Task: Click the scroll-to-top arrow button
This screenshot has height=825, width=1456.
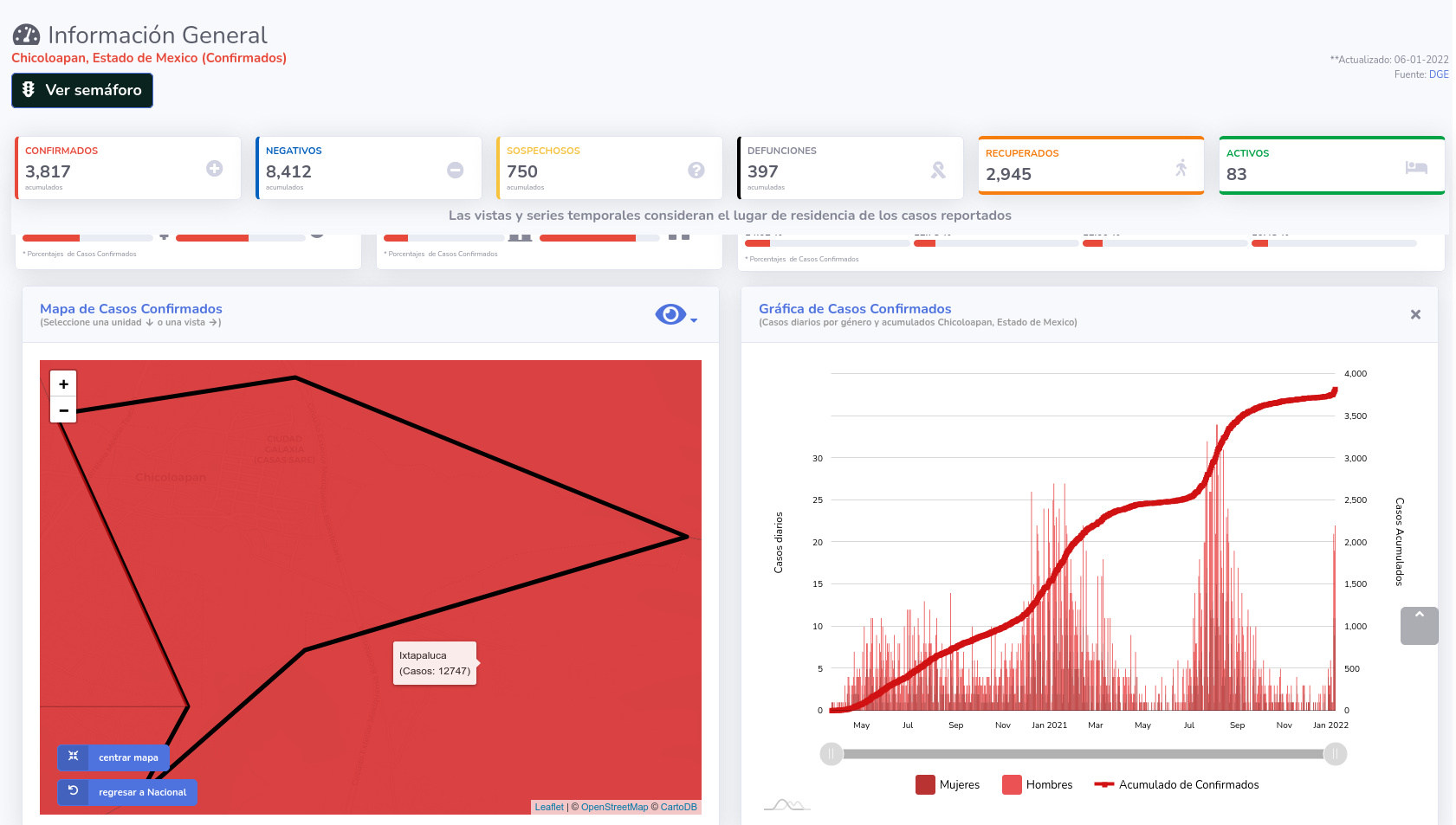Action: tap(1420, 626)
